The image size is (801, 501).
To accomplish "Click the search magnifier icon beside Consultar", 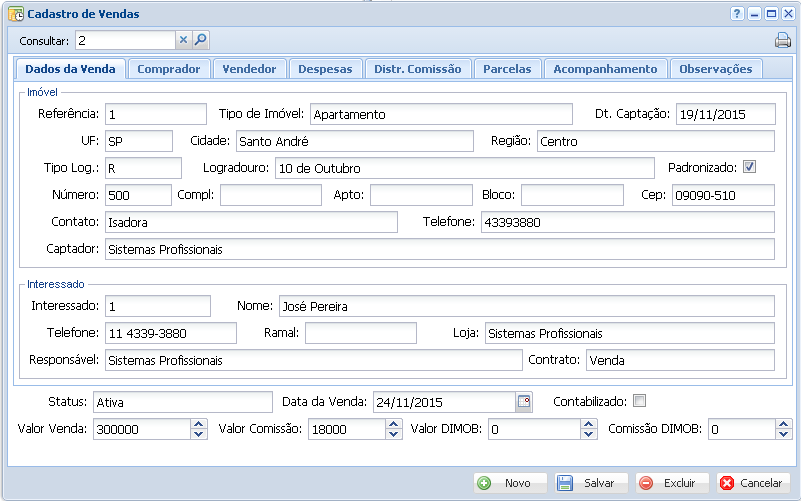I will [x=200, y=40].
